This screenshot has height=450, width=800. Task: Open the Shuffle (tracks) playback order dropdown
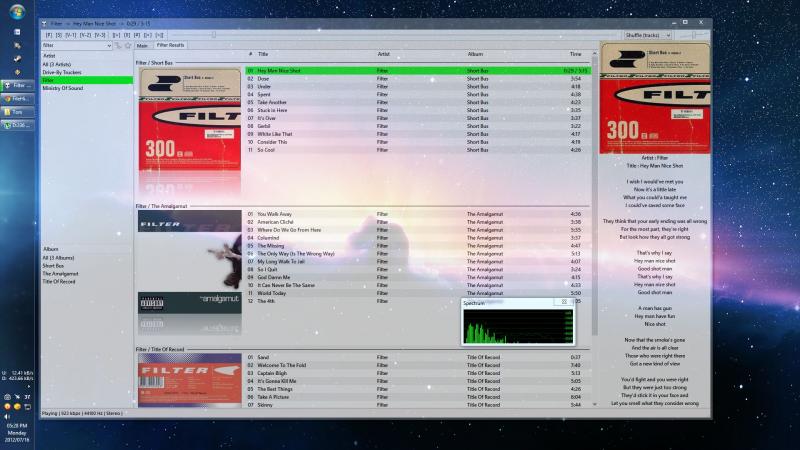click(x=648, y=35)
